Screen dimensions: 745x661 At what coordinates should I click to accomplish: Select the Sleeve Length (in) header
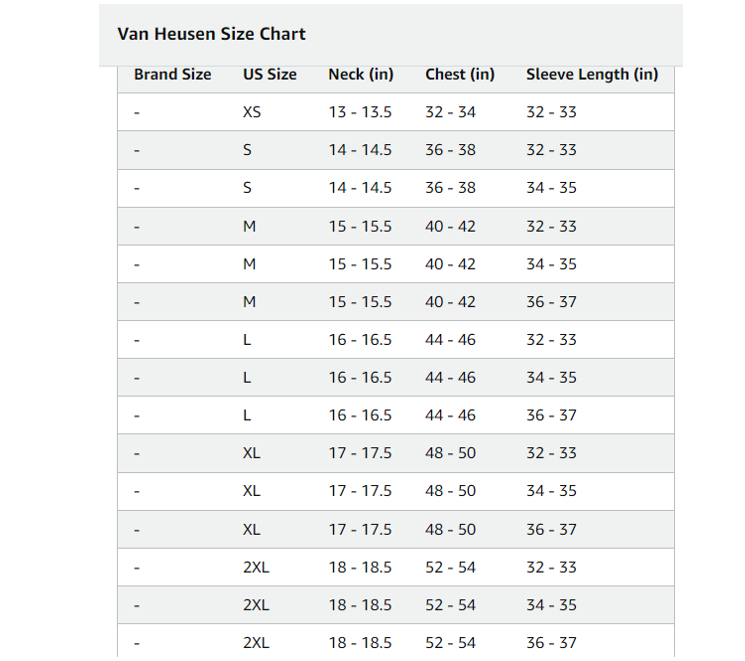point(592,75)
